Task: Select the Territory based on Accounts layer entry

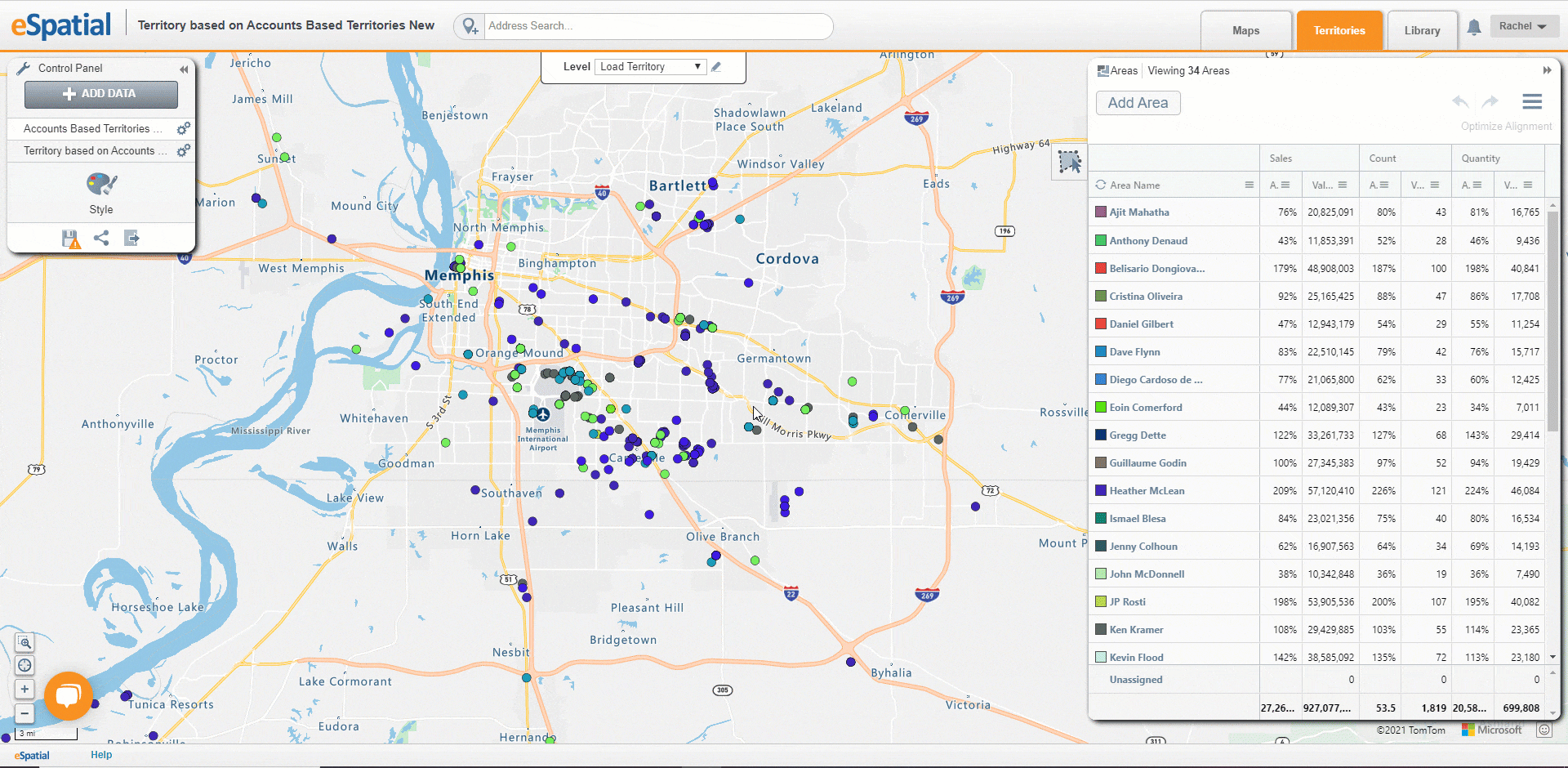Action: coord(95,150)
